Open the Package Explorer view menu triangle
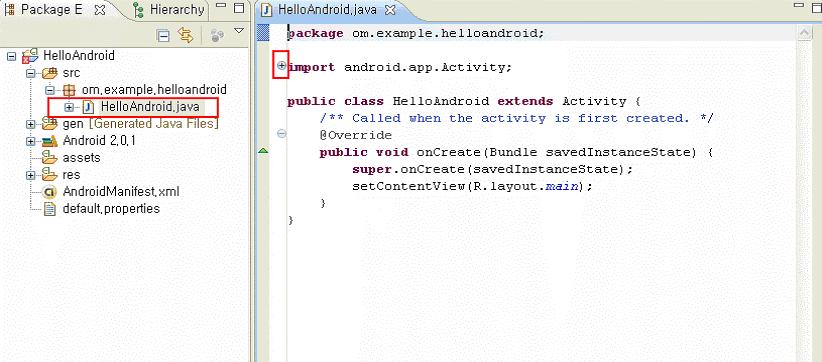This screenshot has width=822, height=362. [239, 31]
